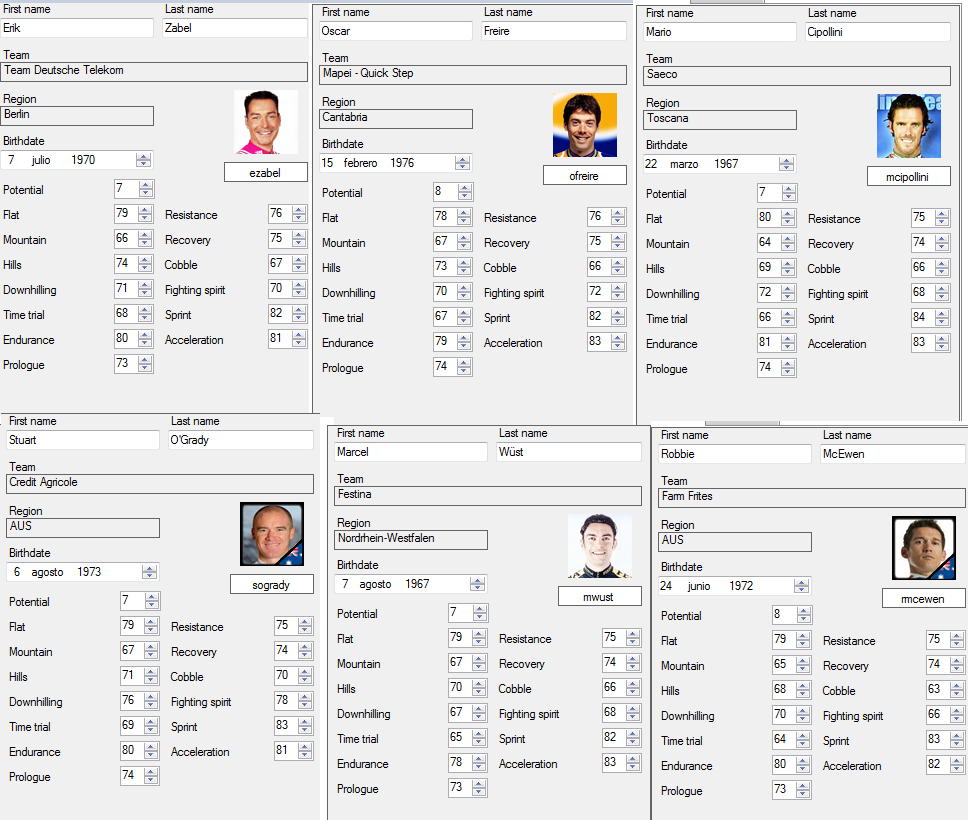Click O'Grady's Downhilling stepper arrows showing 76
968x820 pixels.
[151, 702]
